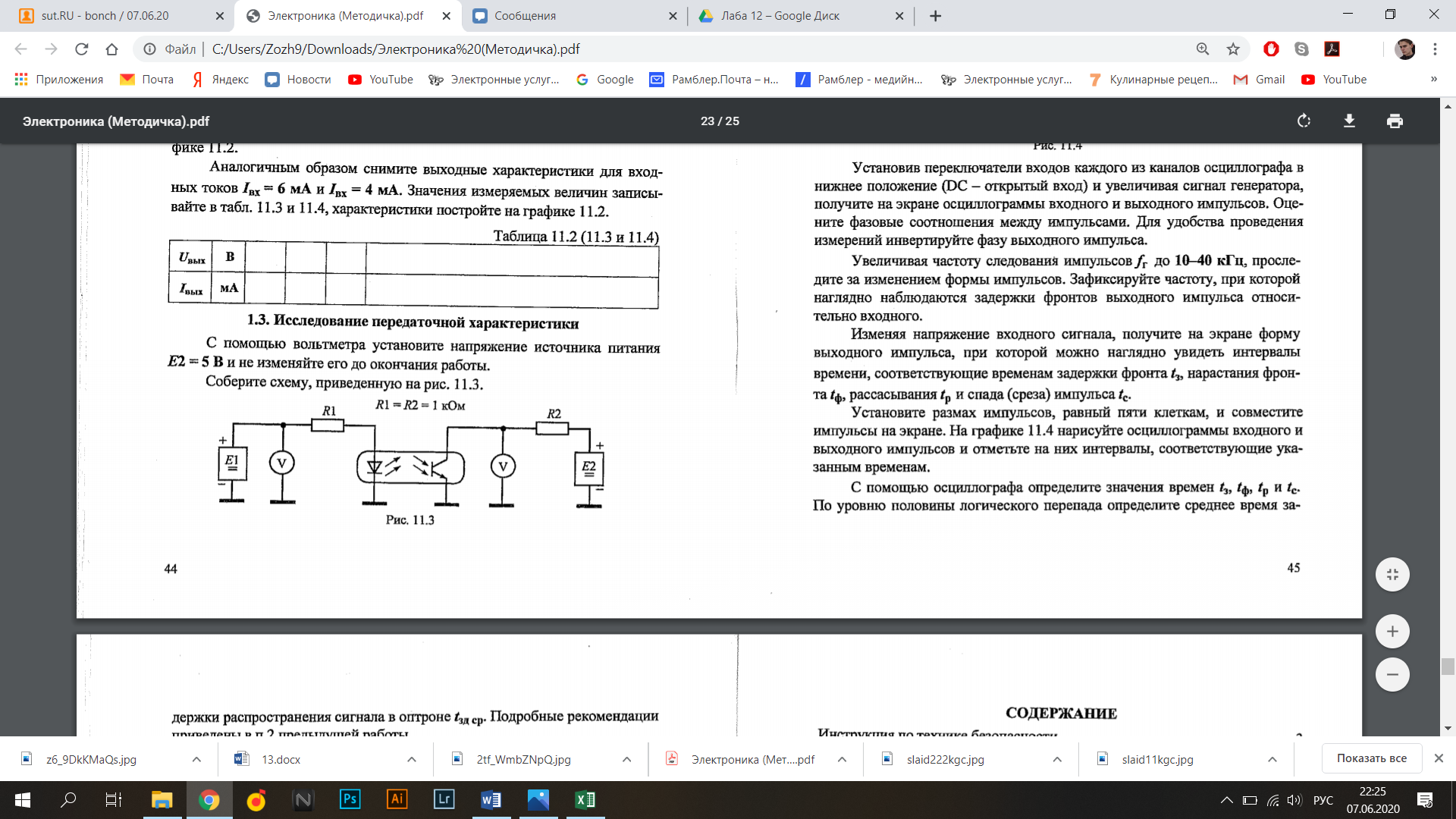
Task: Open Кулинарные рецепты bookmark
Action: click(1153, 80)
